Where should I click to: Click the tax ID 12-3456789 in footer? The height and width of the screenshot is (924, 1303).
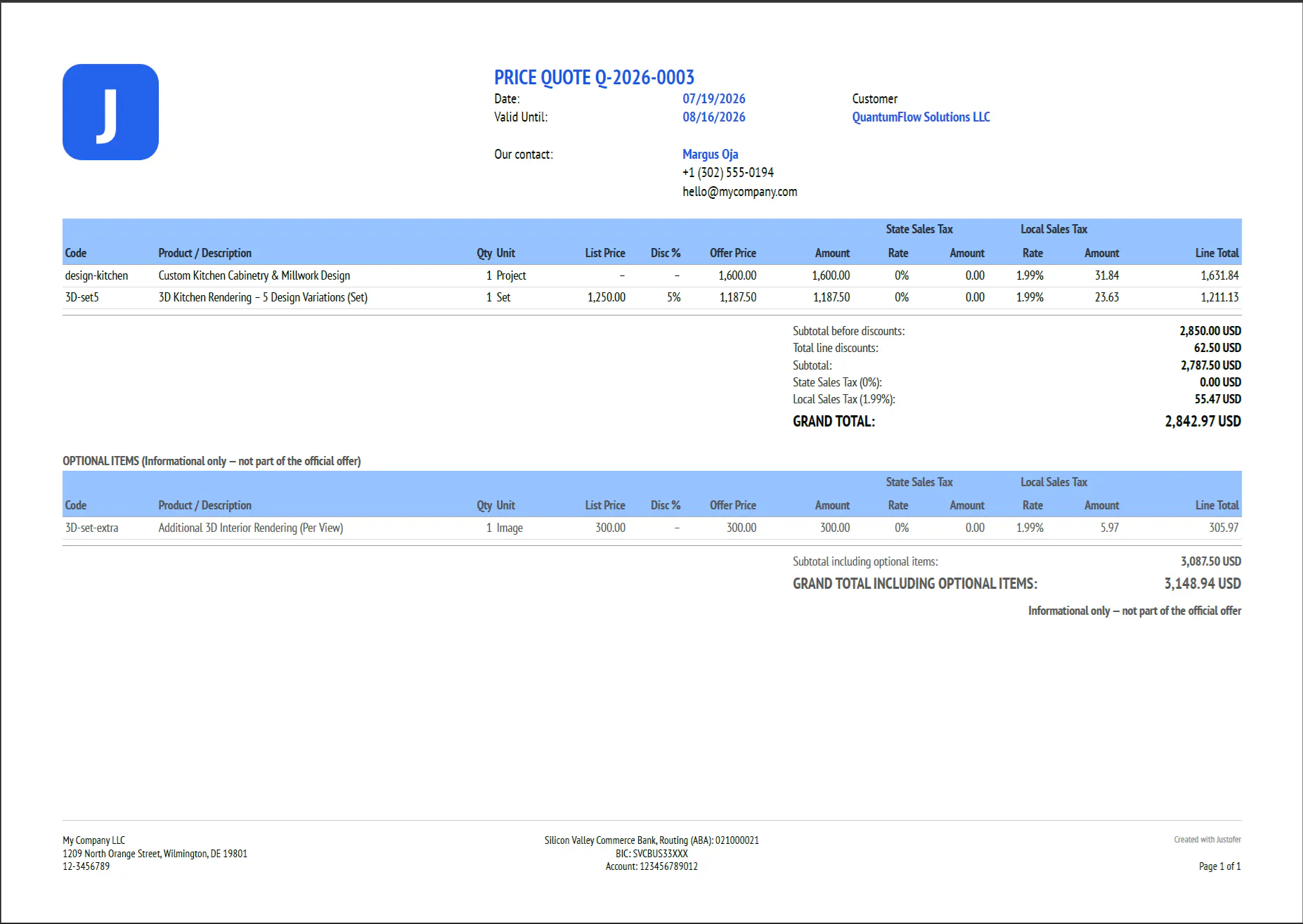[86, 866]
